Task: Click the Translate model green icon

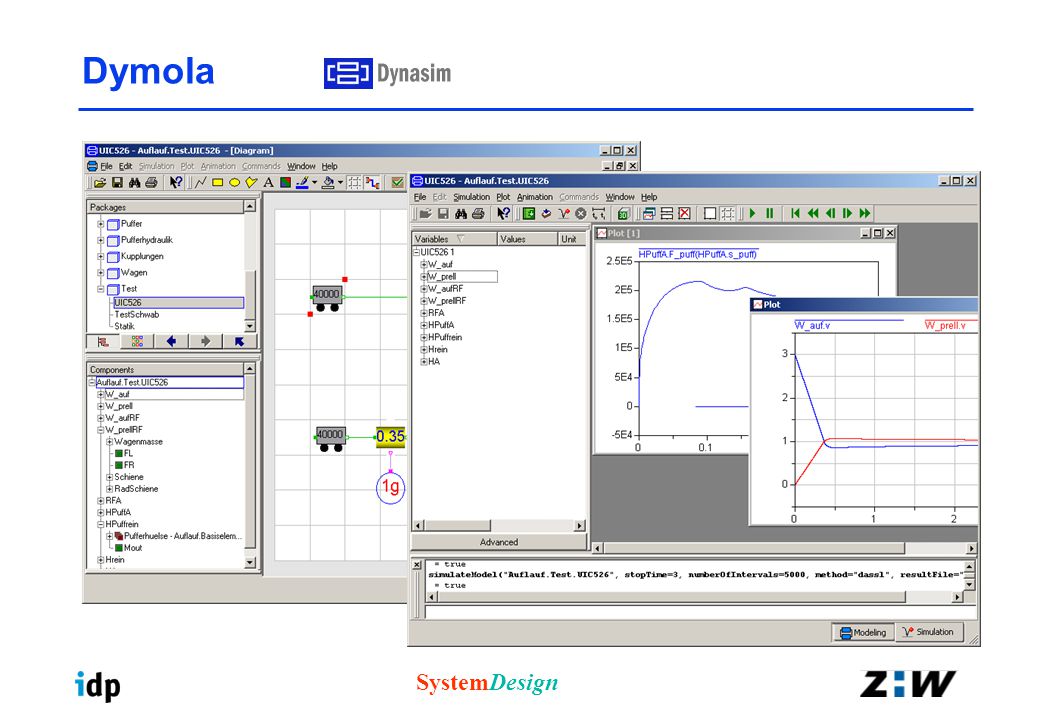Action: tap(529, 213)
